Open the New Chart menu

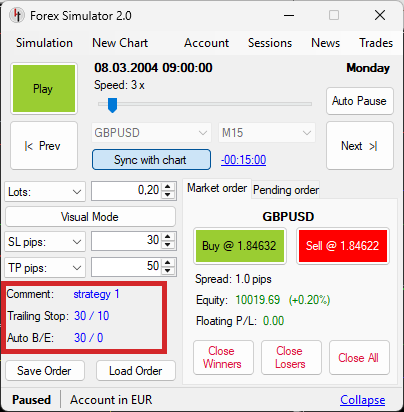[120, 43]
